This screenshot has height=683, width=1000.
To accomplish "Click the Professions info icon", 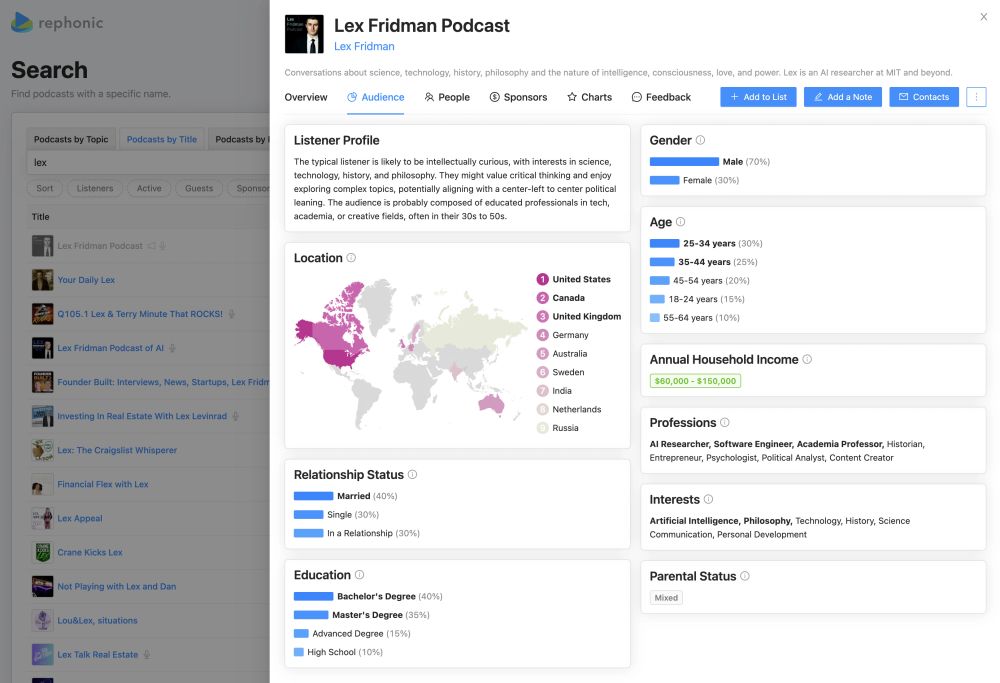I will click(724, 422).
